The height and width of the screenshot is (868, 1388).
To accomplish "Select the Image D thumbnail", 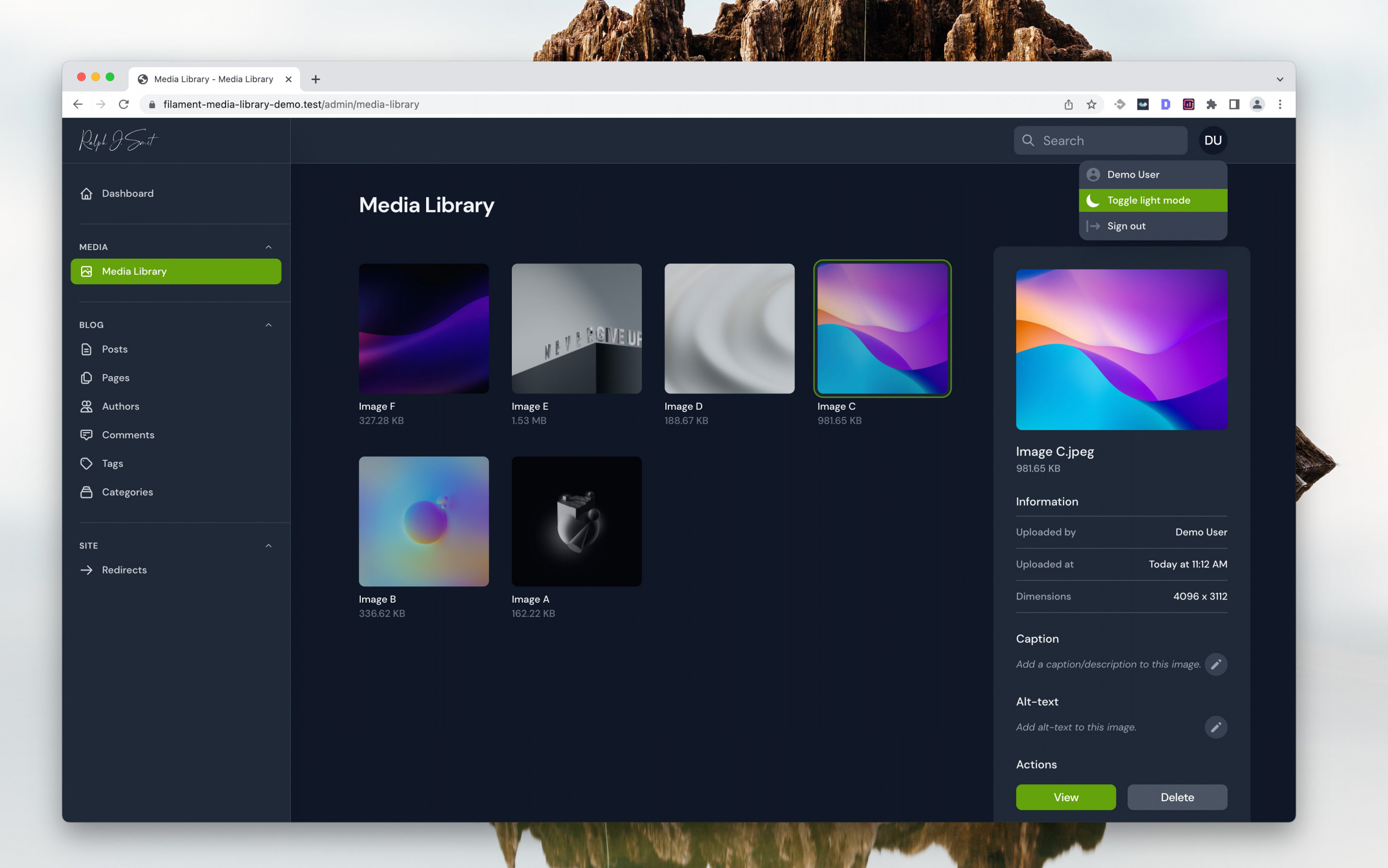I will (729, 329).
